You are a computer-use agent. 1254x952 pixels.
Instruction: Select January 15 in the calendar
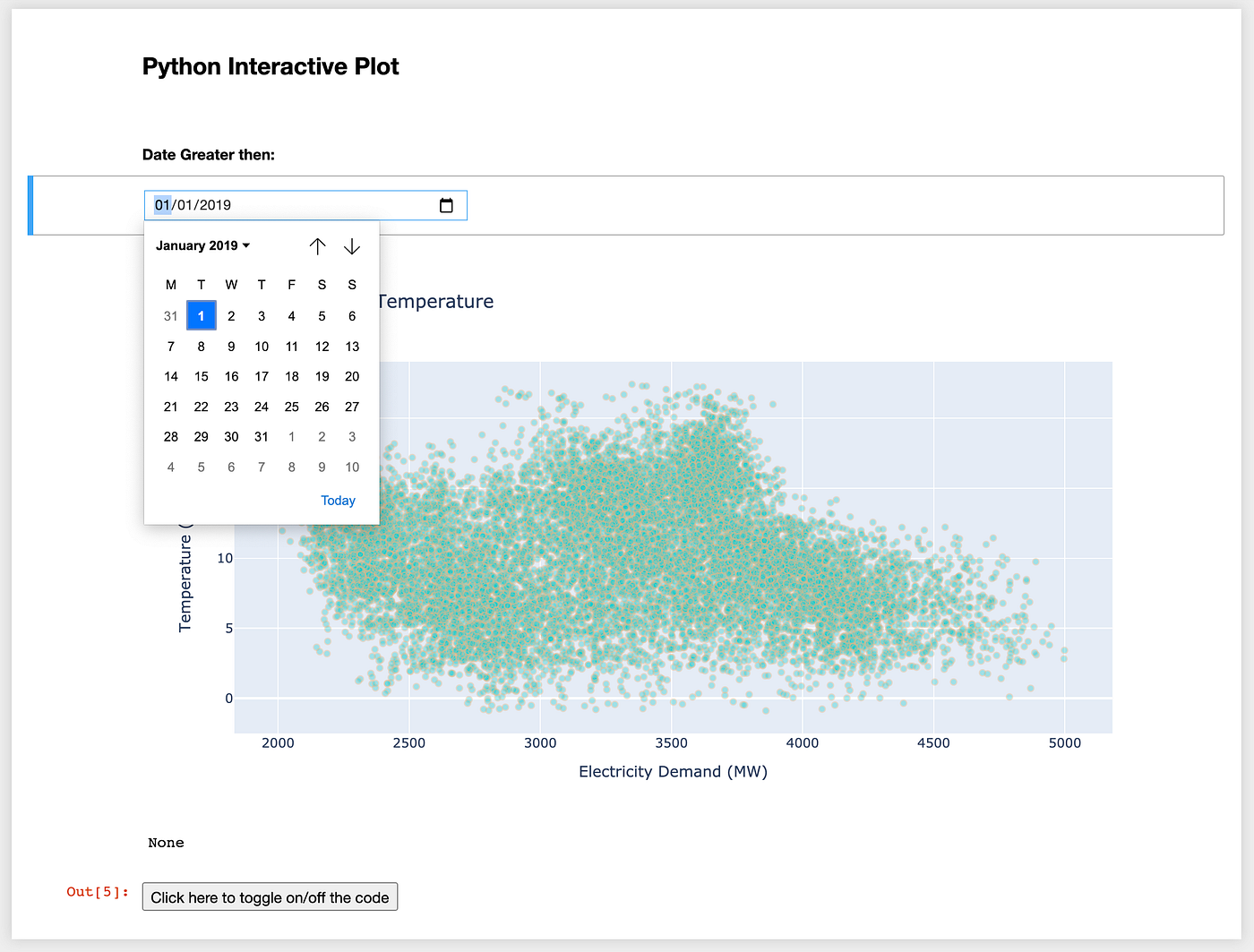(202, 376)
